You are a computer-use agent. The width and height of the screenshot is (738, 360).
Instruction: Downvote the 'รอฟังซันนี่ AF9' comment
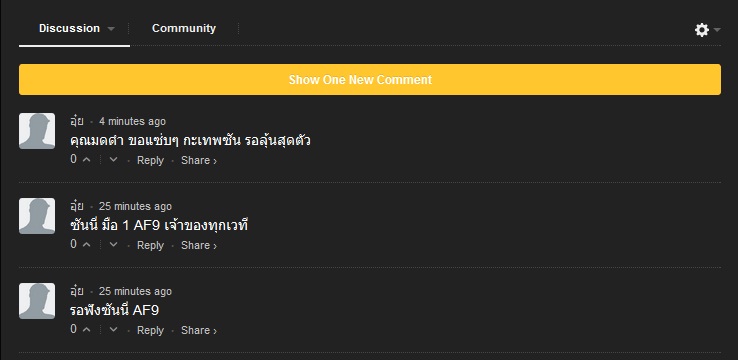(x=113, y=330)
